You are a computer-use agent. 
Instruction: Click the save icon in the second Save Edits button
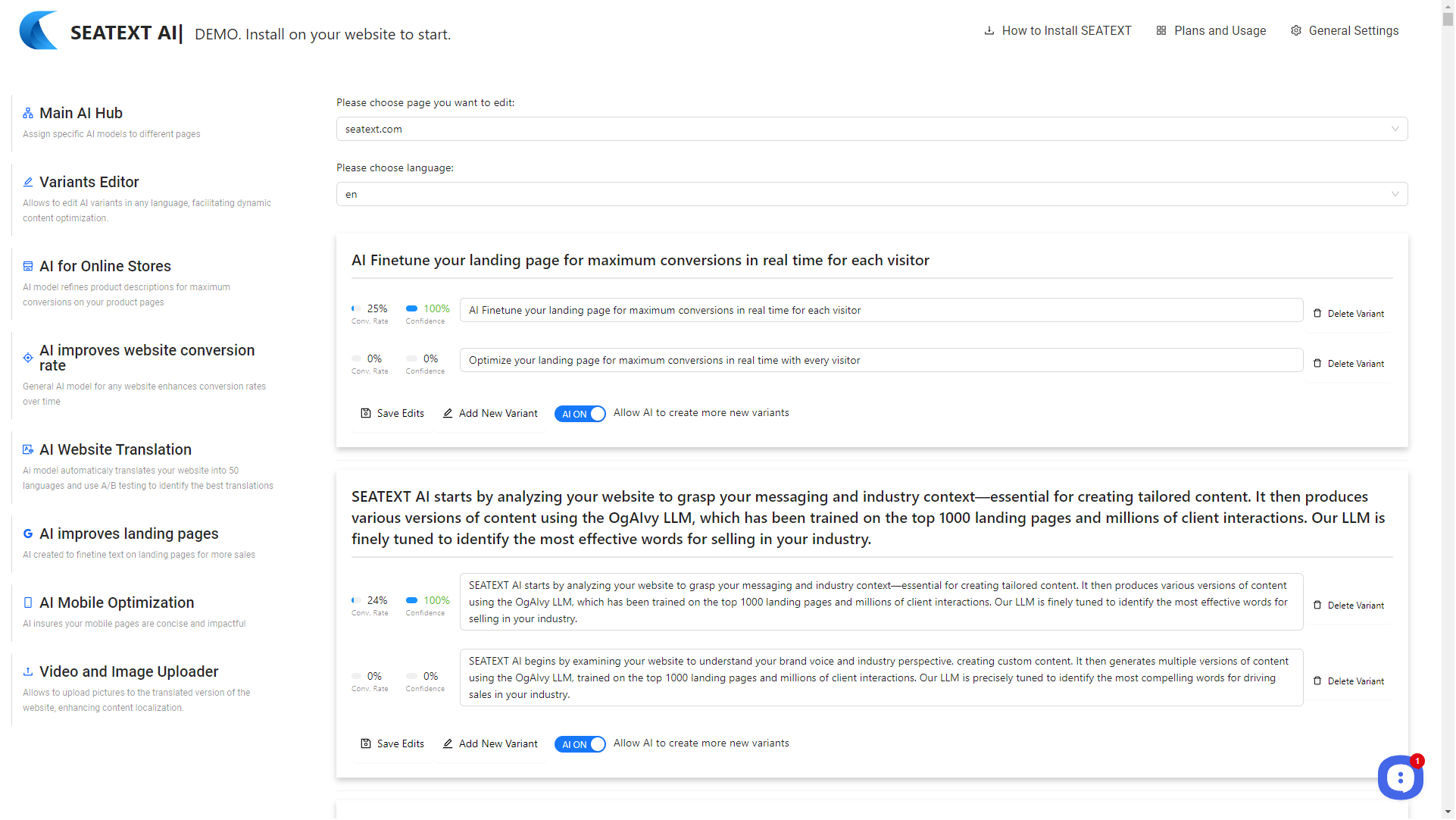pyautogui.click(x=367, y=744)
